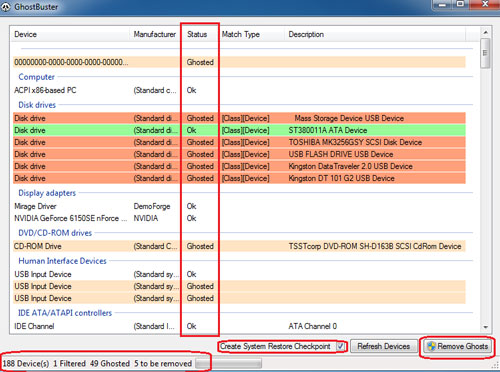Sort by the Manufacturer column header

coord(156,34)
